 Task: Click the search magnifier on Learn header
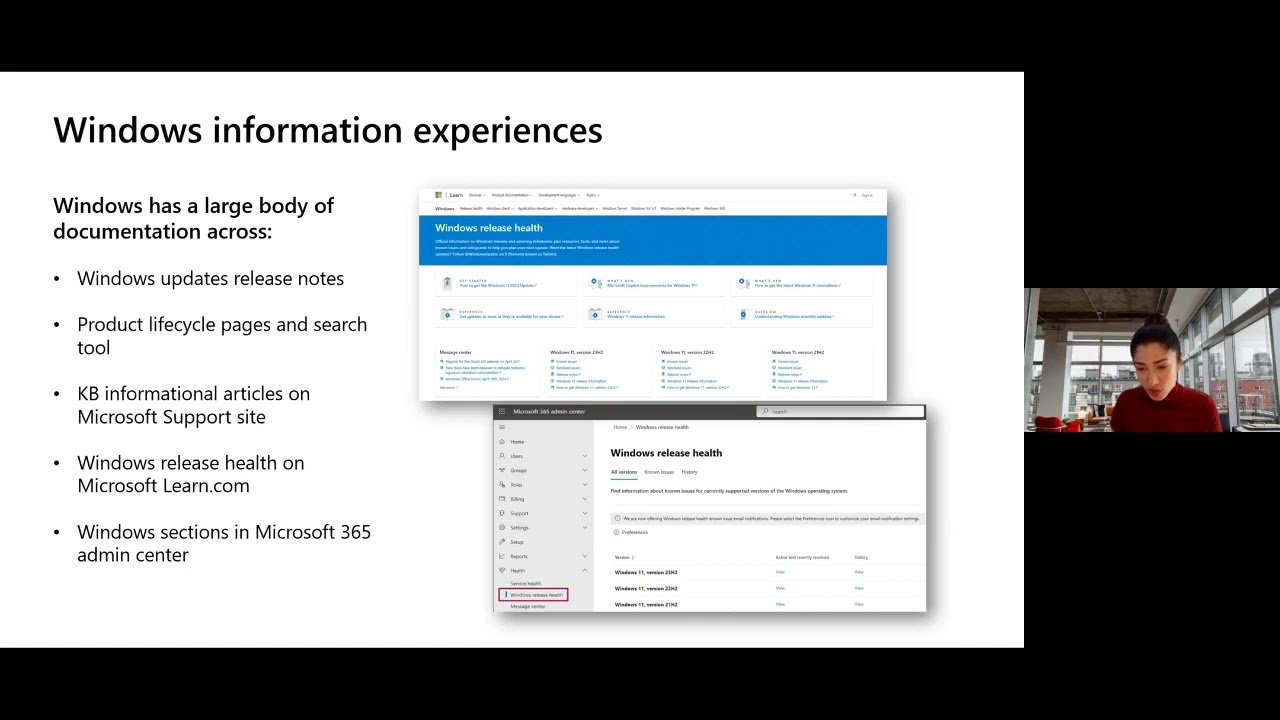pyautogui.click(x=855, y=195)
